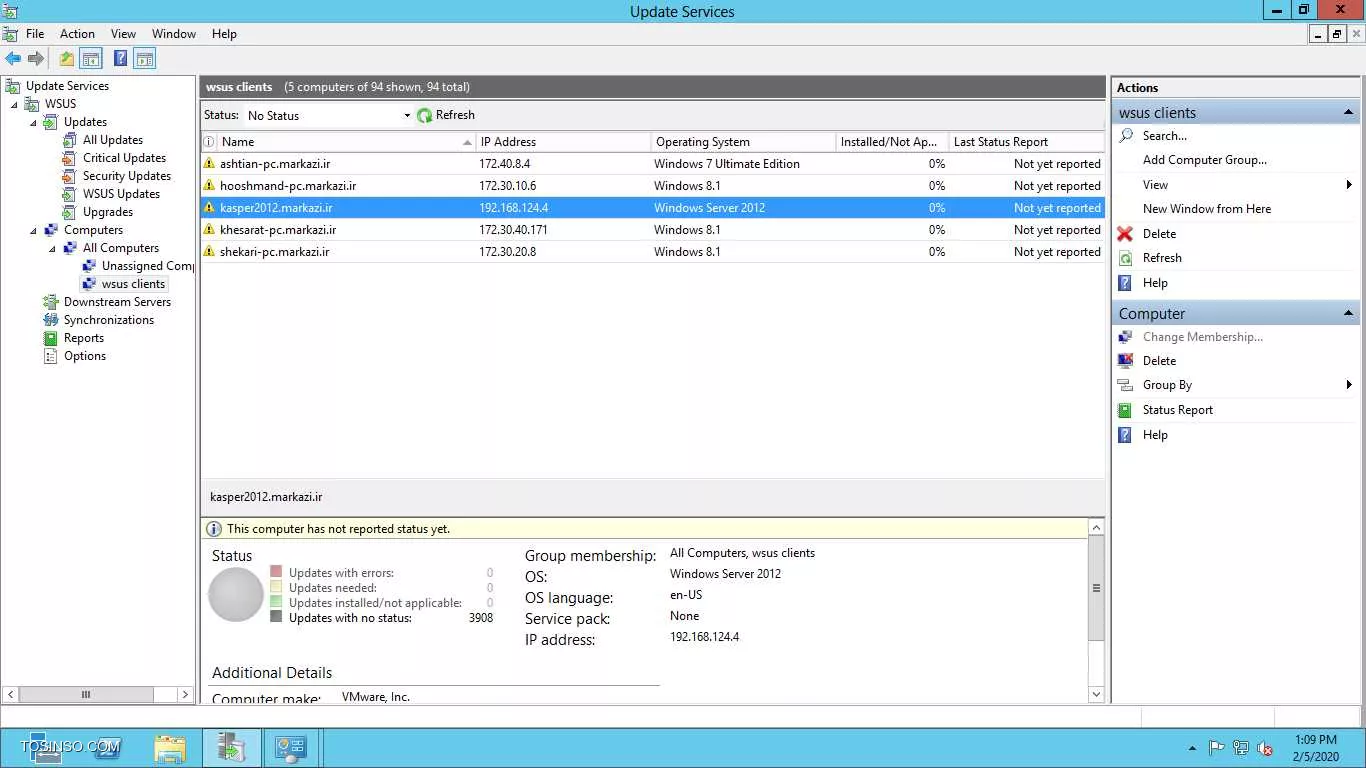Sort by the IP Address column header

[563, 142]
